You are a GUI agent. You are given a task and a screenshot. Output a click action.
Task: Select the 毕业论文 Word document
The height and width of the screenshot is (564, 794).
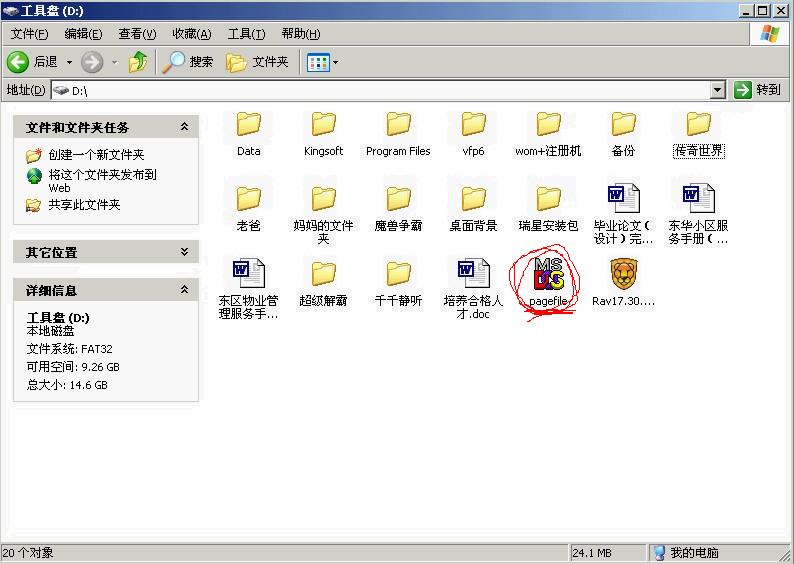623,215
